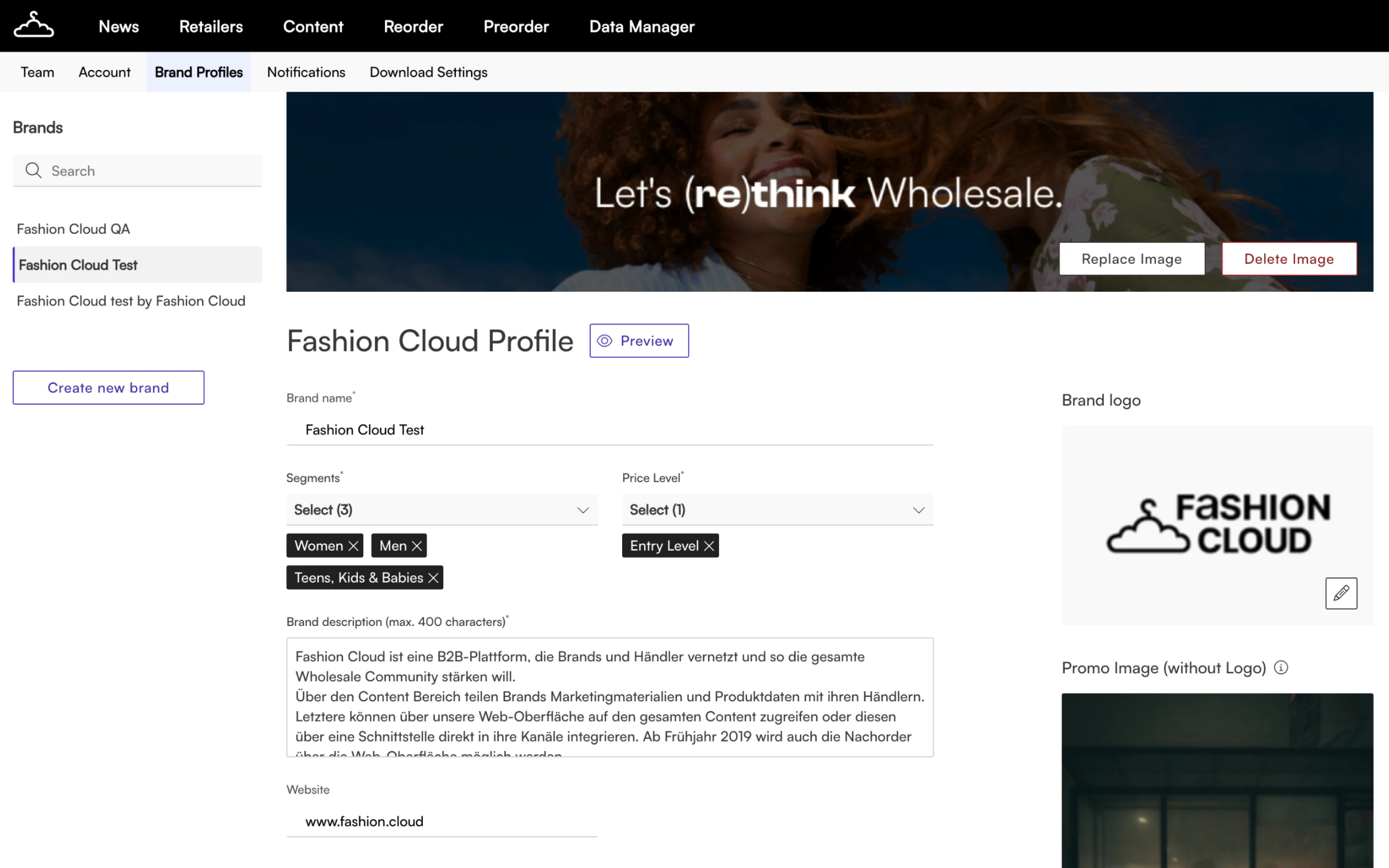
Task: Click the info icon beside Promo Image
Action: pyautogui.click(x=1281, y=668)
